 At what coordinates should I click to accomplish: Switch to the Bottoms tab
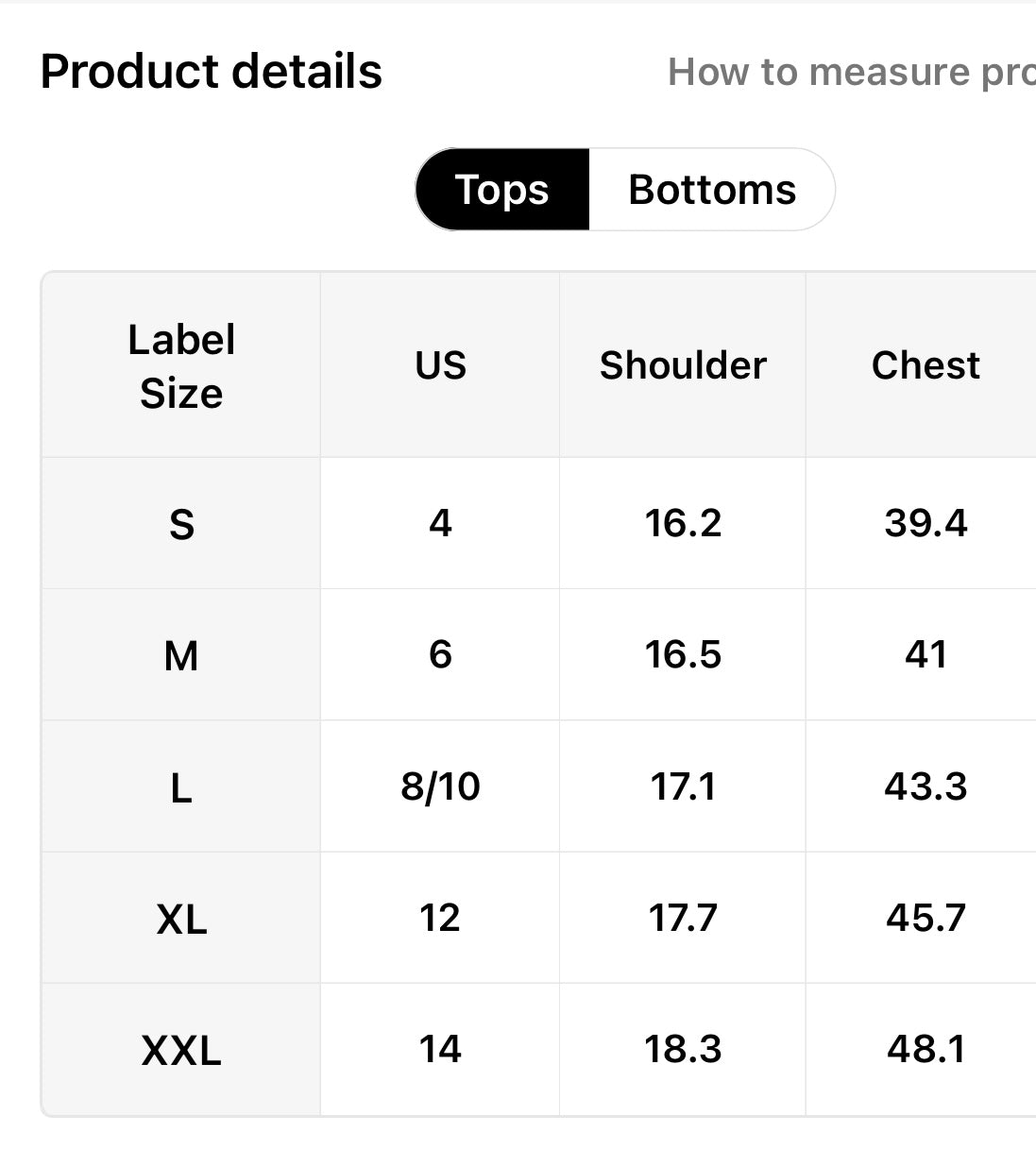[712, 190]
